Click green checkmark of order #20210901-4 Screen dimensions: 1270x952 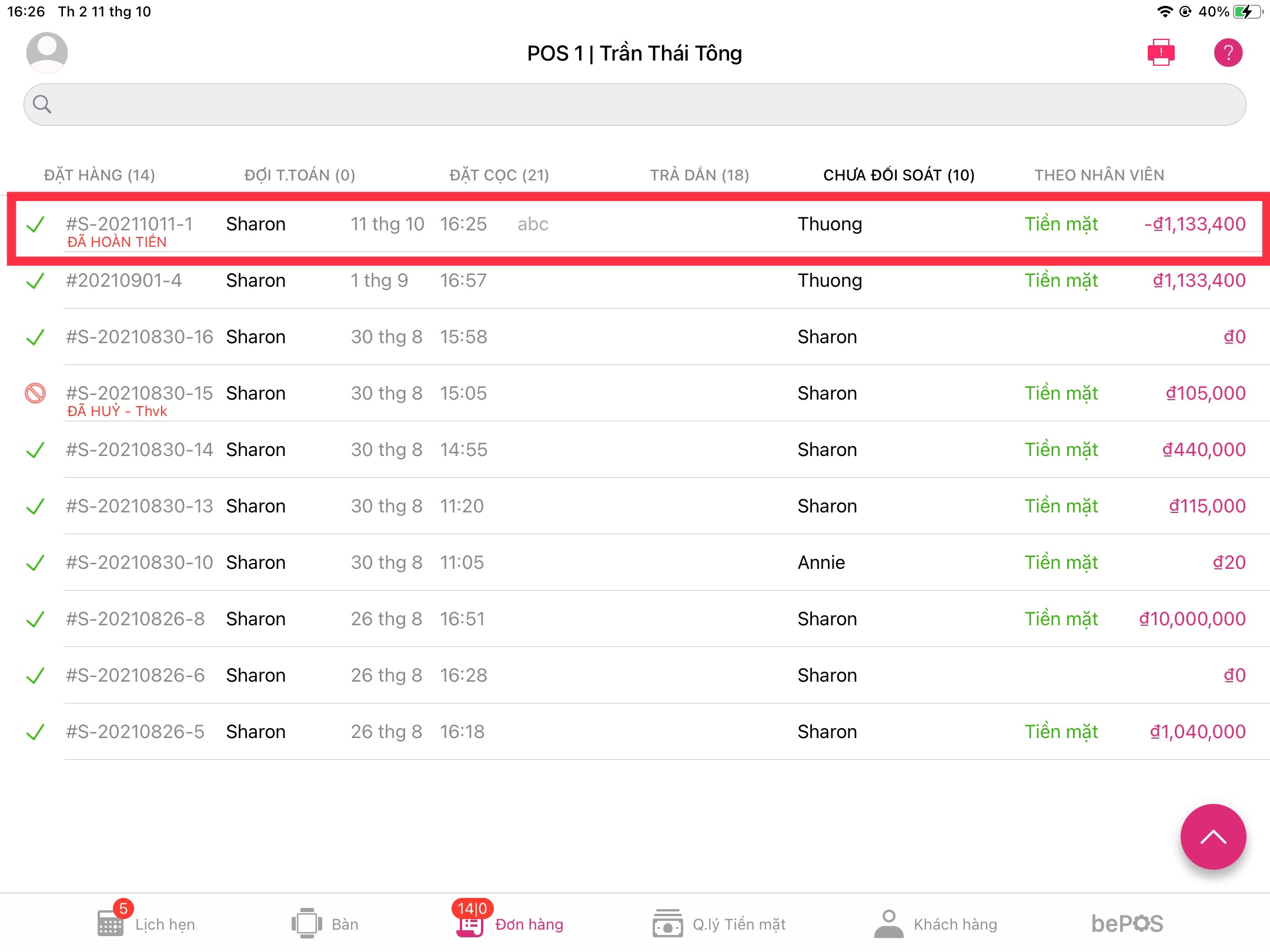click(x=35, y=281)
